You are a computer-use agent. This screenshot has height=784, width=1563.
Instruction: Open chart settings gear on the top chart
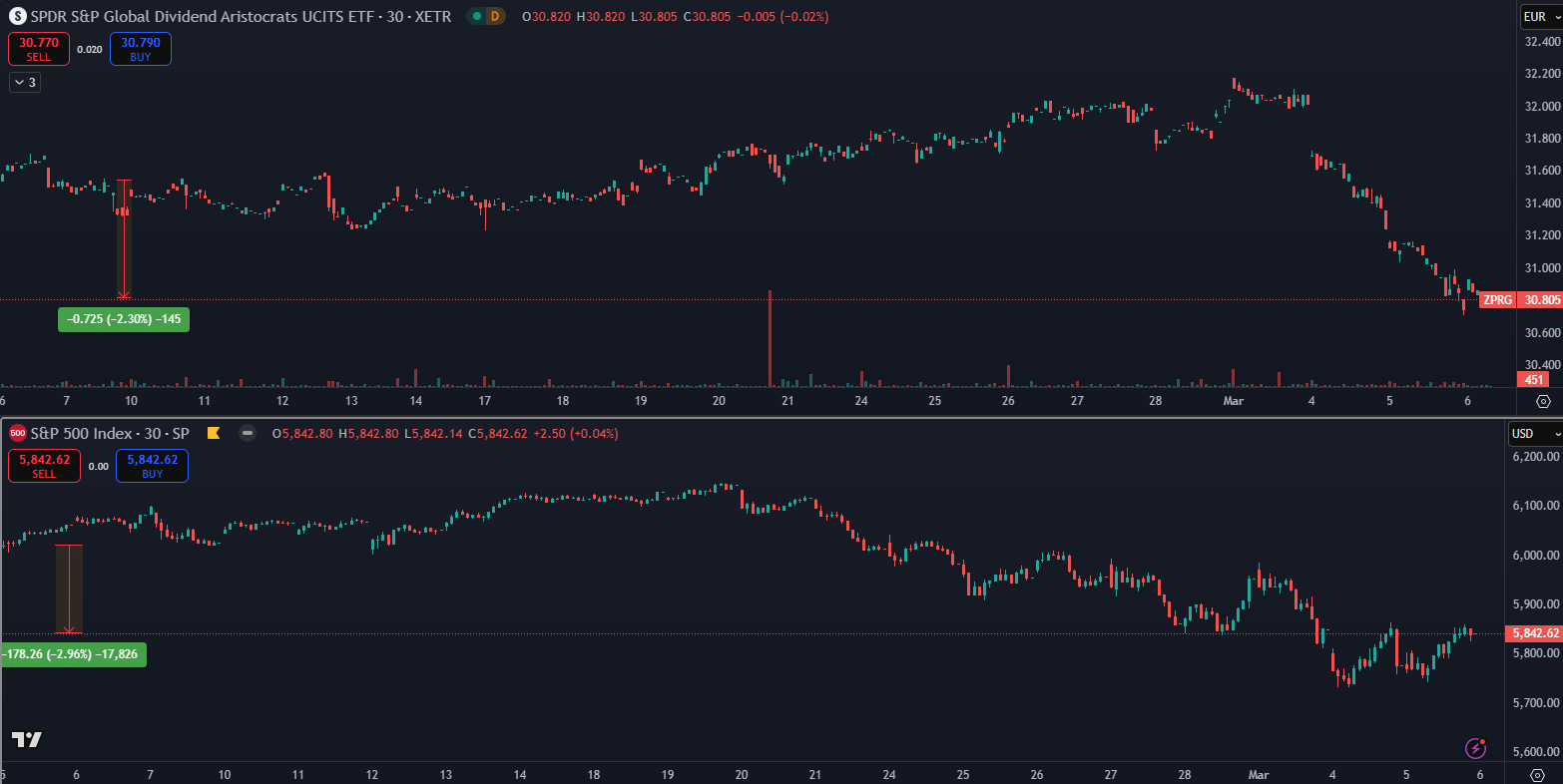tap(1543, 401)
